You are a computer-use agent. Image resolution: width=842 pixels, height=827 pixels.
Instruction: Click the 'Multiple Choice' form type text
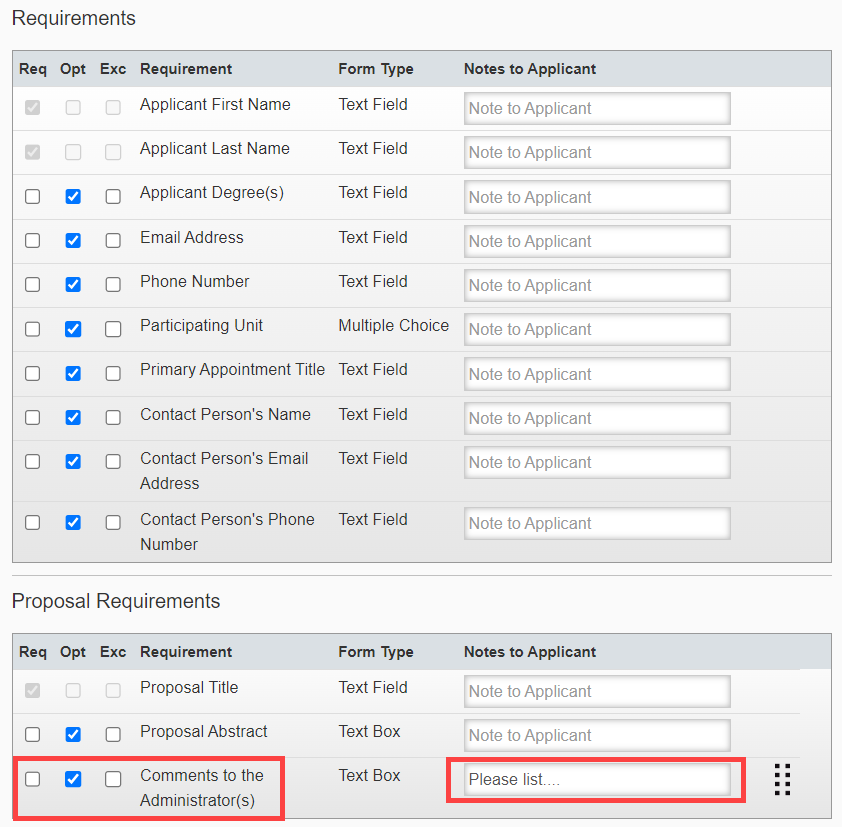tap(394, 326)
